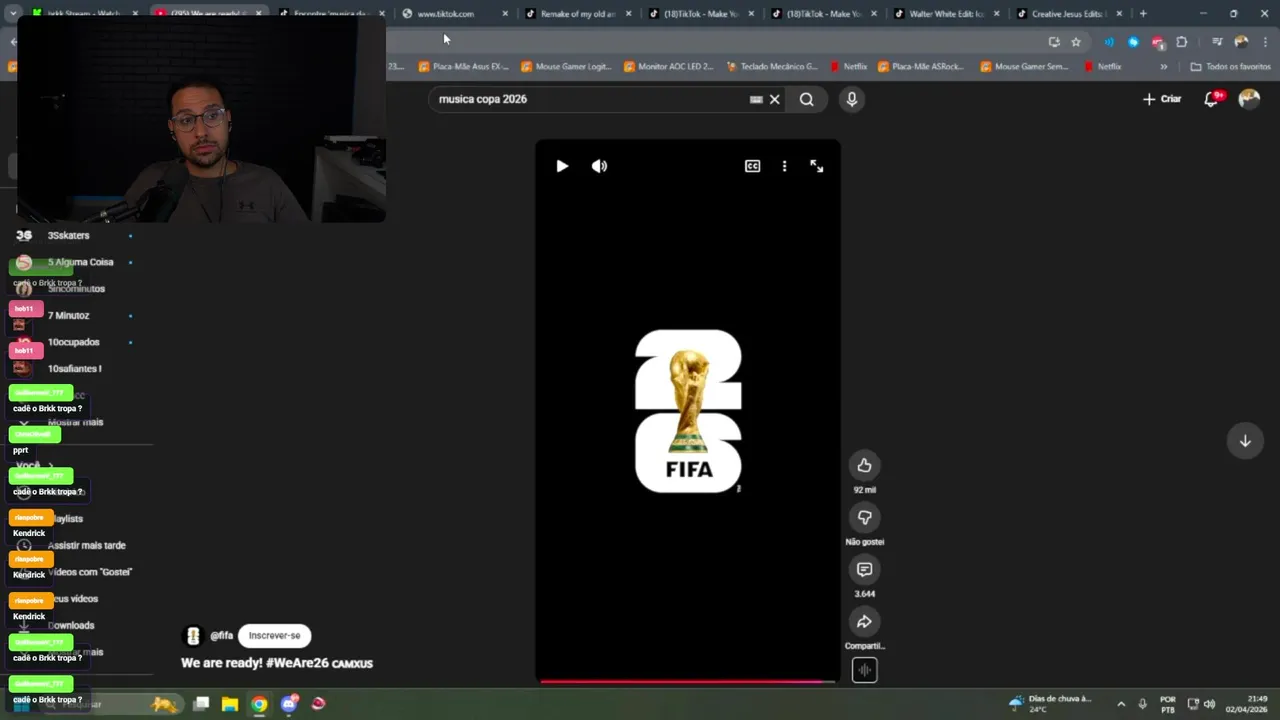Open the 'Mouse Gamer Logit' bookmark
The image size is (1280, 720).
coord(566,67)
